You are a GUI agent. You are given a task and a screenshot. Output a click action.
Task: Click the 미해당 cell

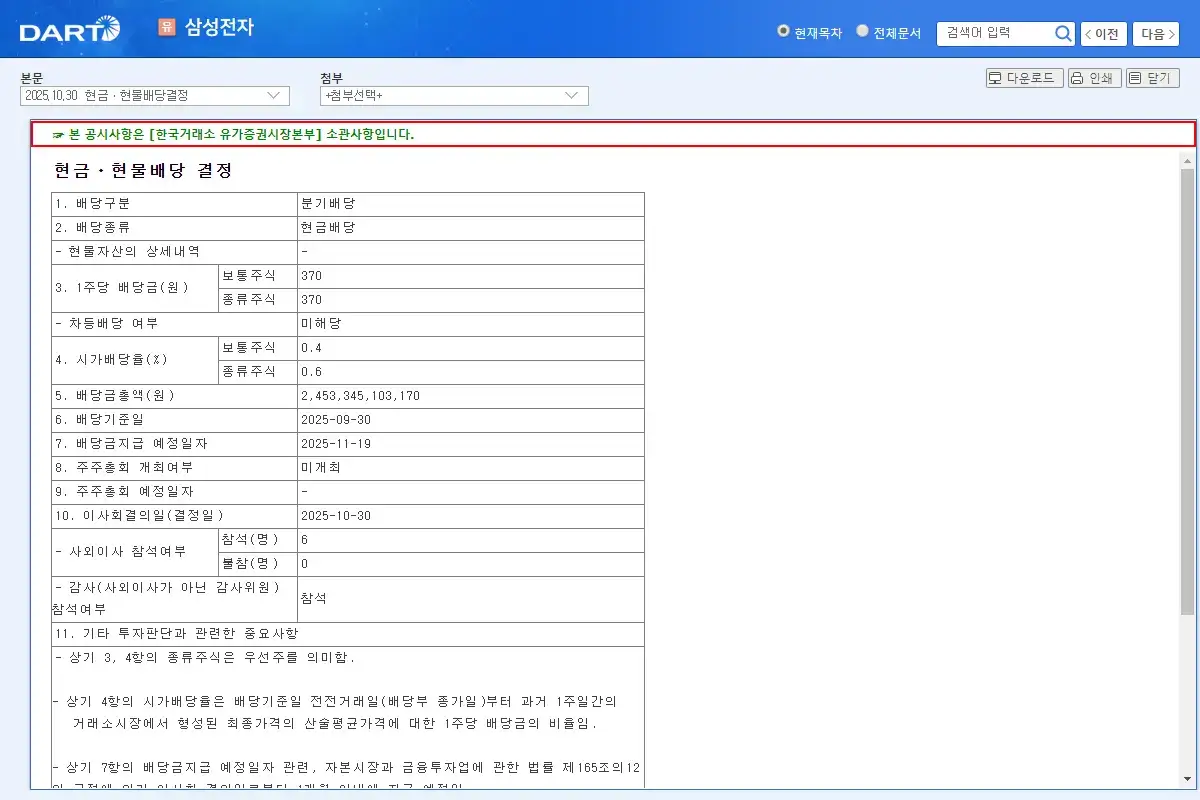[x=471, y=324]
